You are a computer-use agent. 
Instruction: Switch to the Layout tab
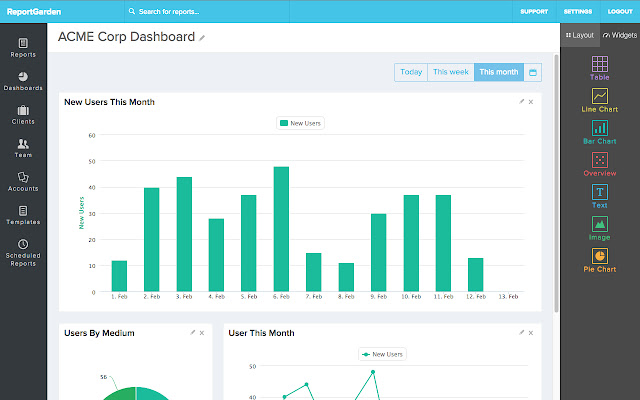pyautogui.click(x=579, y=34)
